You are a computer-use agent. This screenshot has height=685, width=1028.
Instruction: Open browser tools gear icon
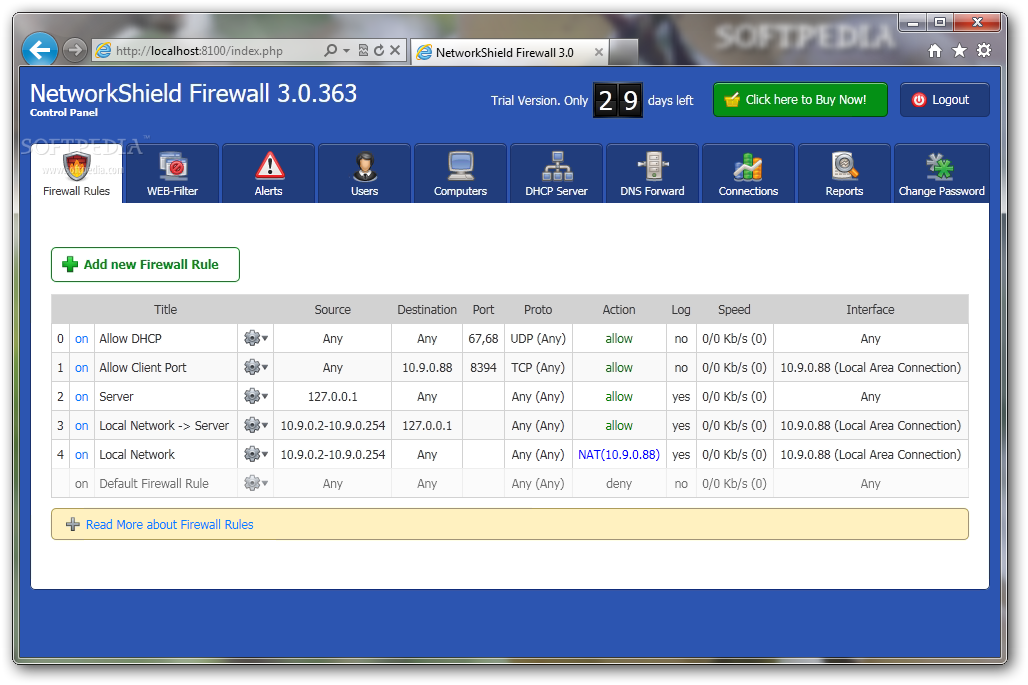click(x=984, y=50)
